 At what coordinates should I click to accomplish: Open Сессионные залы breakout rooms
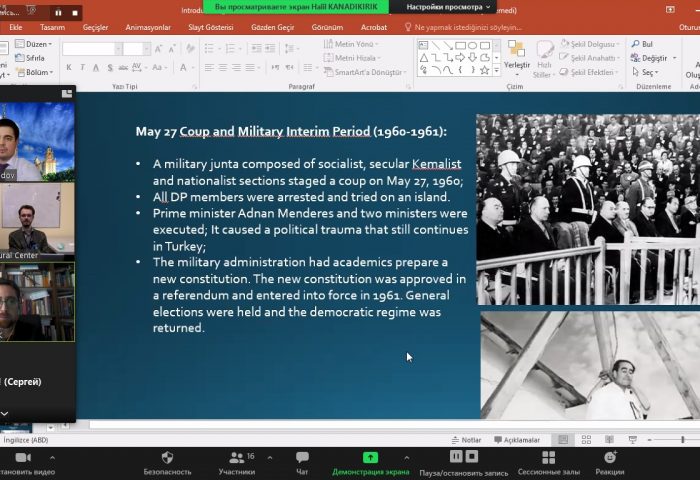pyautogui.click(x=548, y=458)
